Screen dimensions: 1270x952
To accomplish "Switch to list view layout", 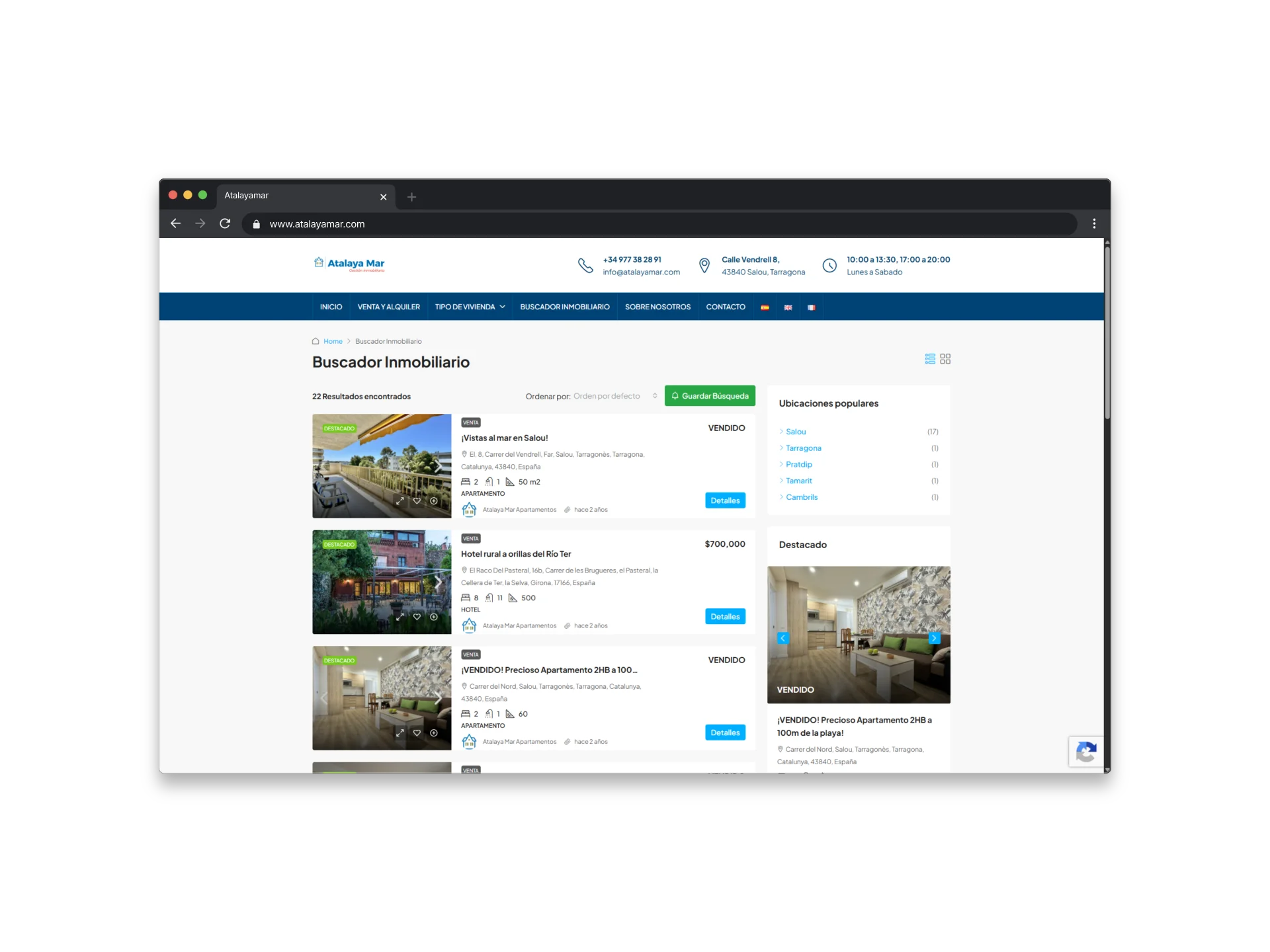I will pyautogui.click(x=930, y=359).
